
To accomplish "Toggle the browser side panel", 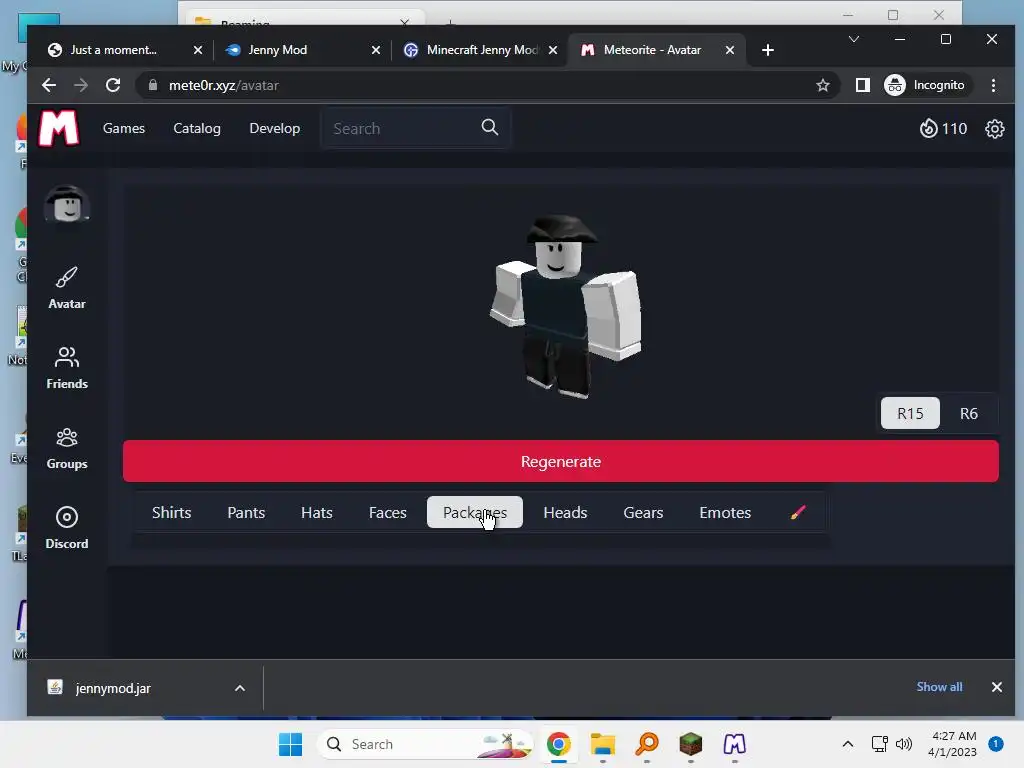I will point(863,85).
